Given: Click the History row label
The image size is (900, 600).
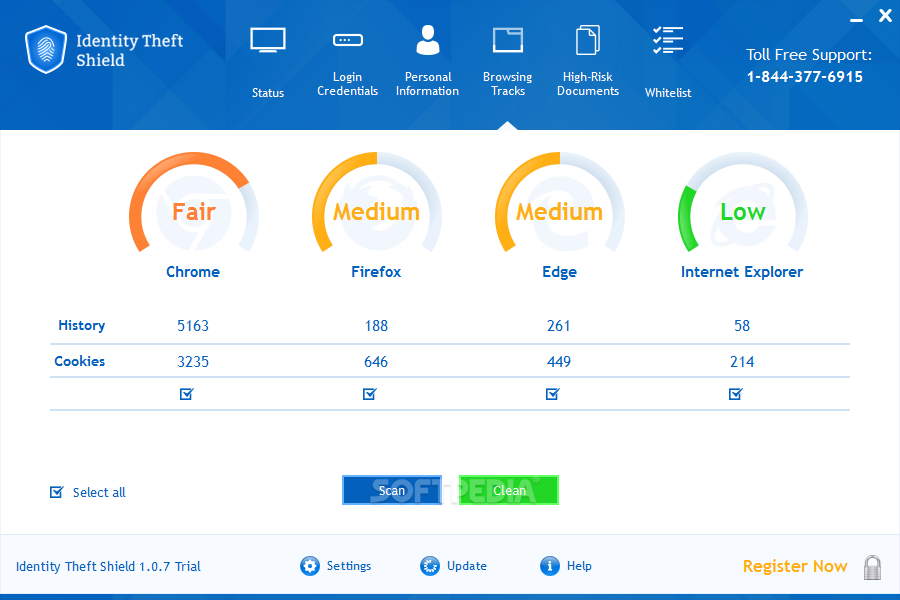Looking at the screenshot, I should [x=82, y=326].
